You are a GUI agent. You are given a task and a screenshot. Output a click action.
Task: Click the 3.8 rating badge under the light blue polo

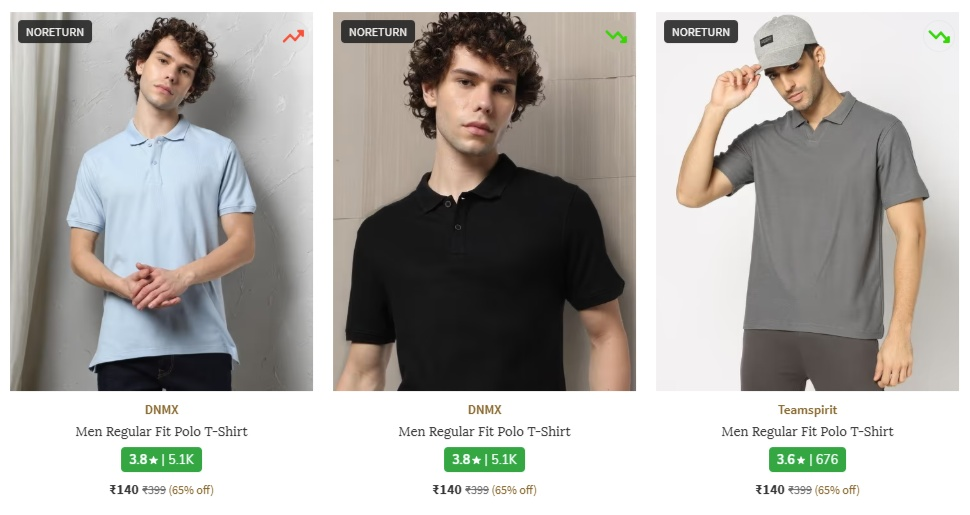tap(161, 460)
